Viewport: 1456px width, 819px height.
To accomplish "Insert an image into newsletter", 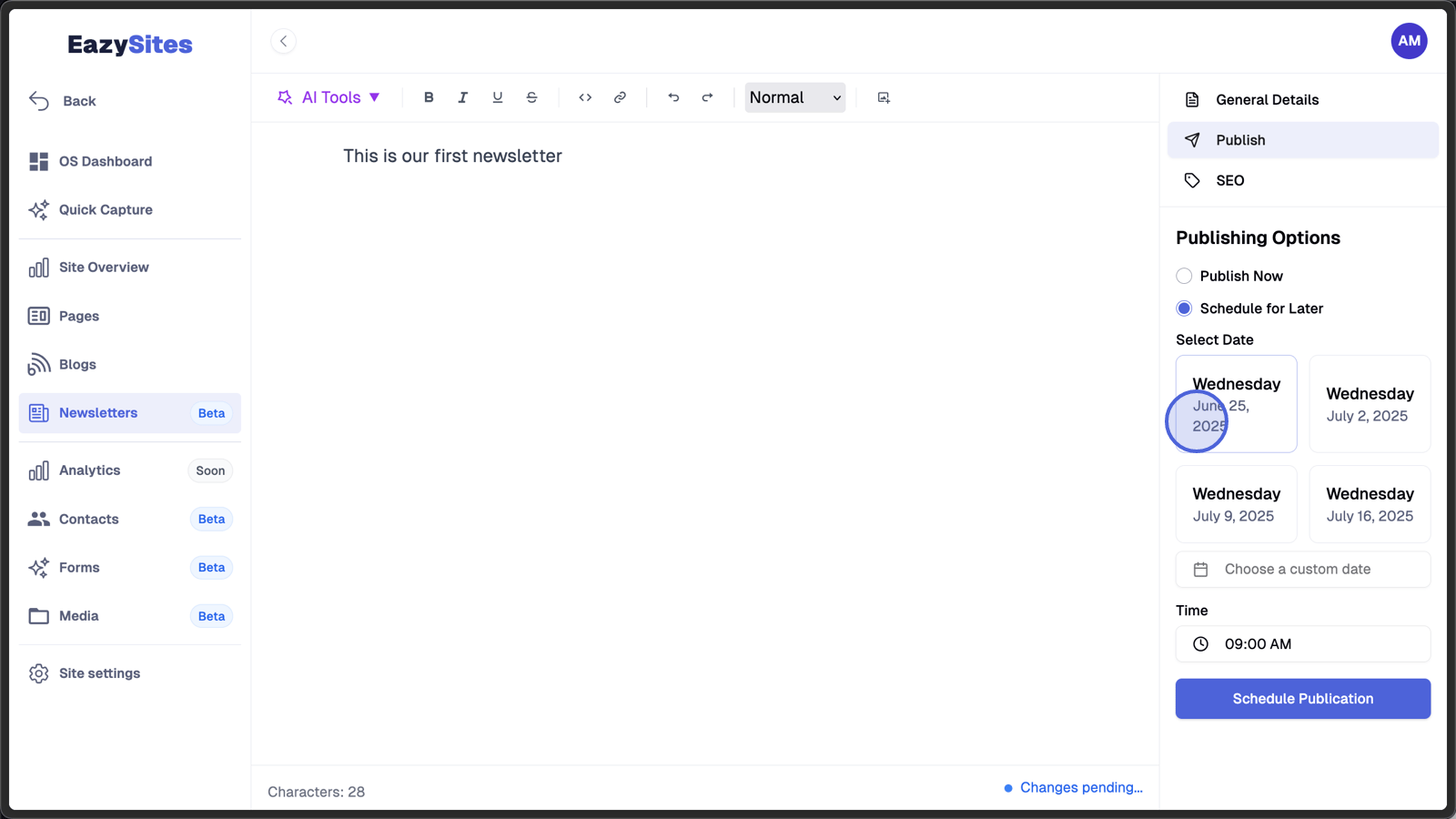I will pos(884,97).
